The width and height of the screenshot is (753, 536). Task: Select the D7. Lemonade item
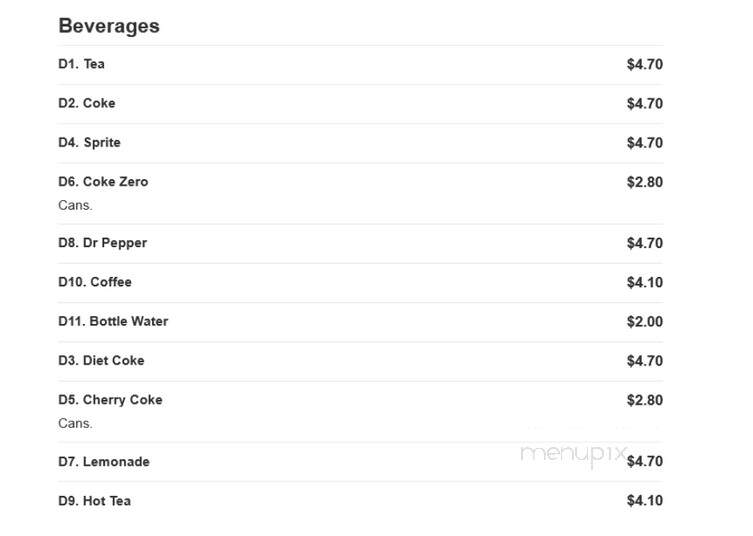361,462
